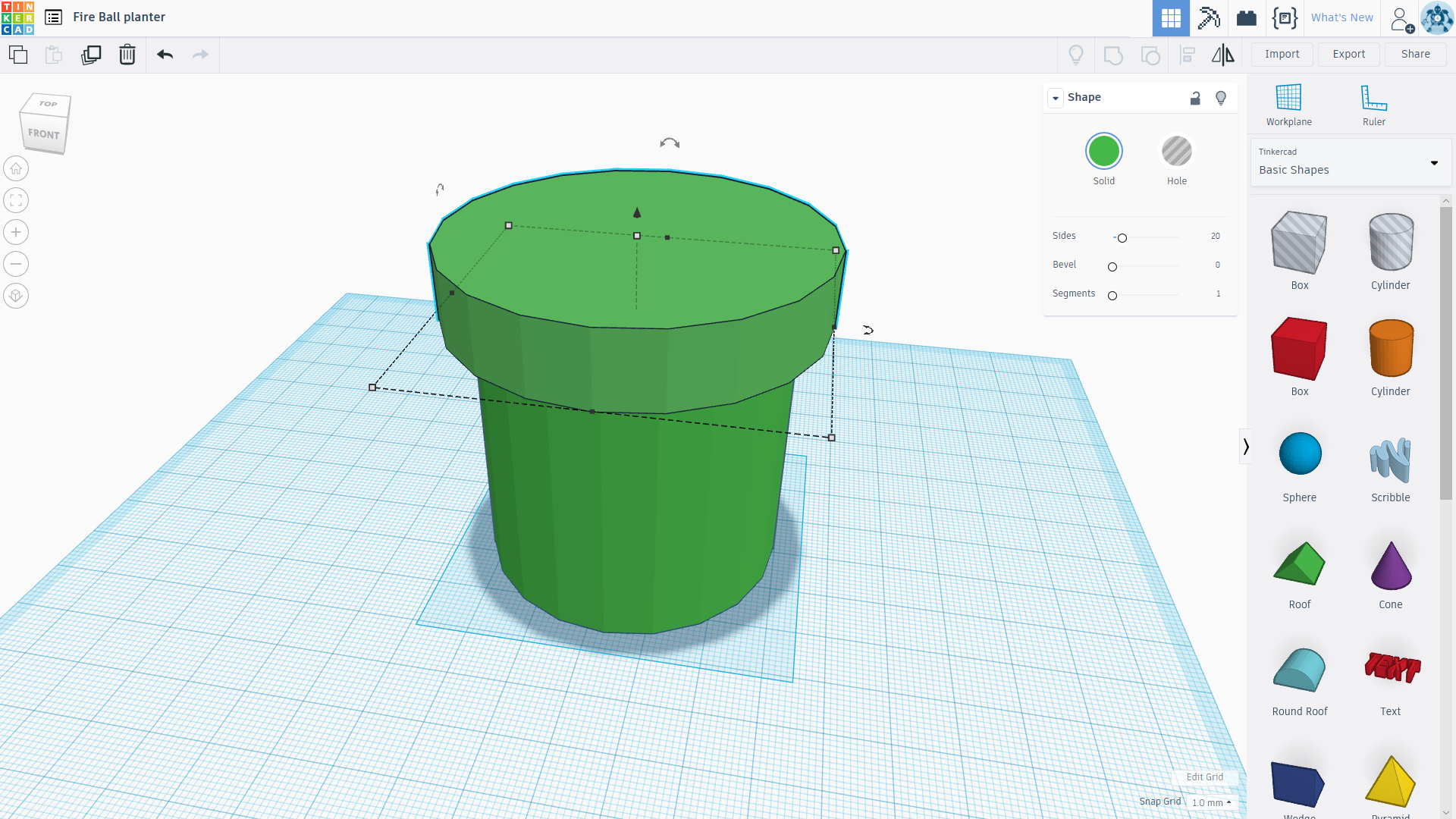Click the TOP face of view cube
The image size is (1456, 819).
tap(49, 104)
